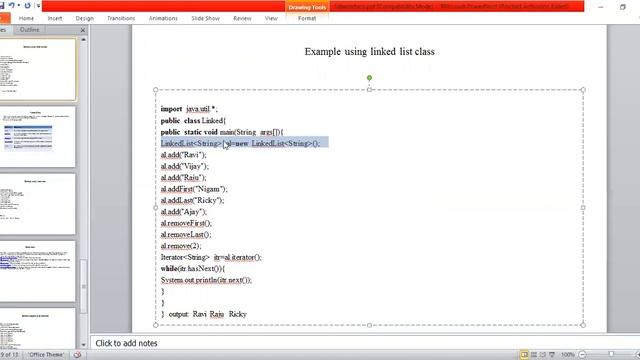Click the 'output: Ravi Raju Ricky' text

tap(208, 314)
